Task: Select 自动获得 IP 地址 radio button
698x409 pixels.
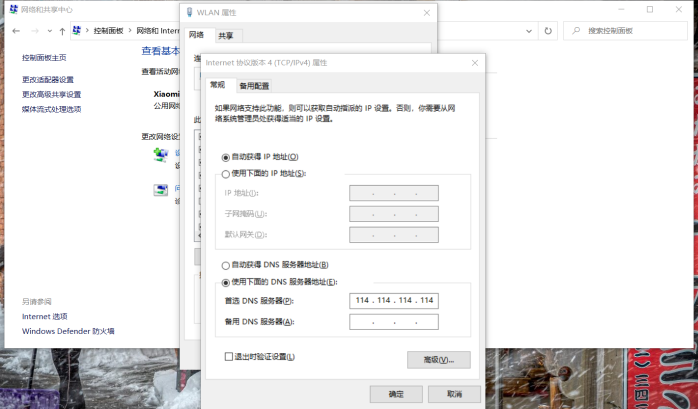Action: (x=225, y=157)
